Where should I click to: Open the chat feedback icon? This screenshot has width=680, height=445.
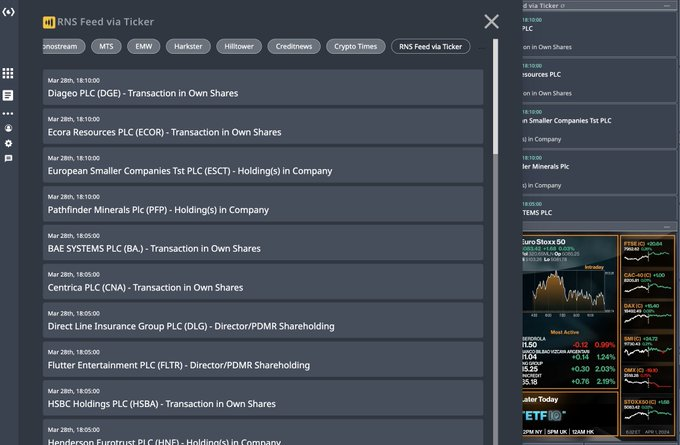pos(8,158)
